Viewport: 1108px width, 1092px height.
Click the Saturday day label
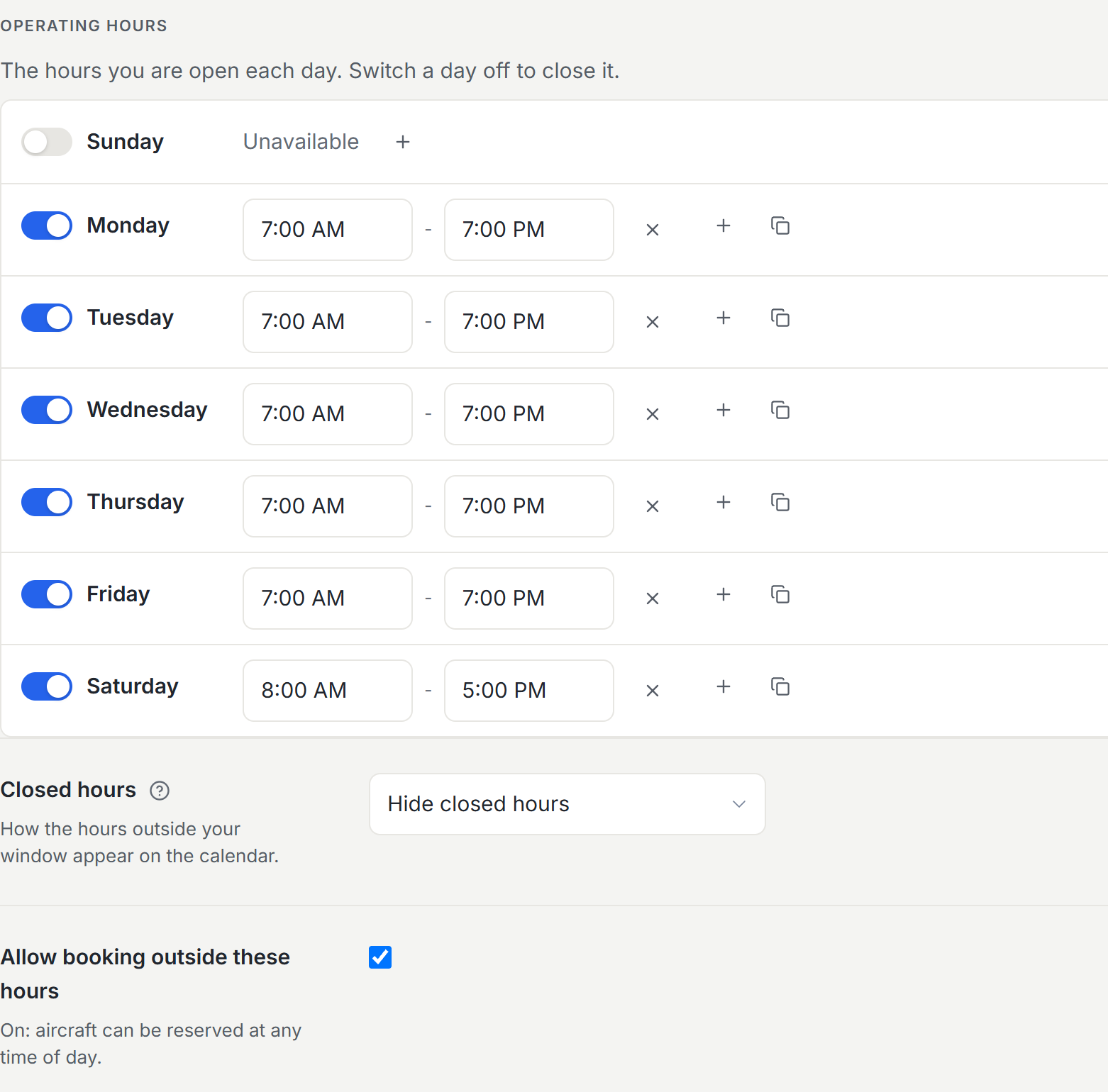point(132,686)
